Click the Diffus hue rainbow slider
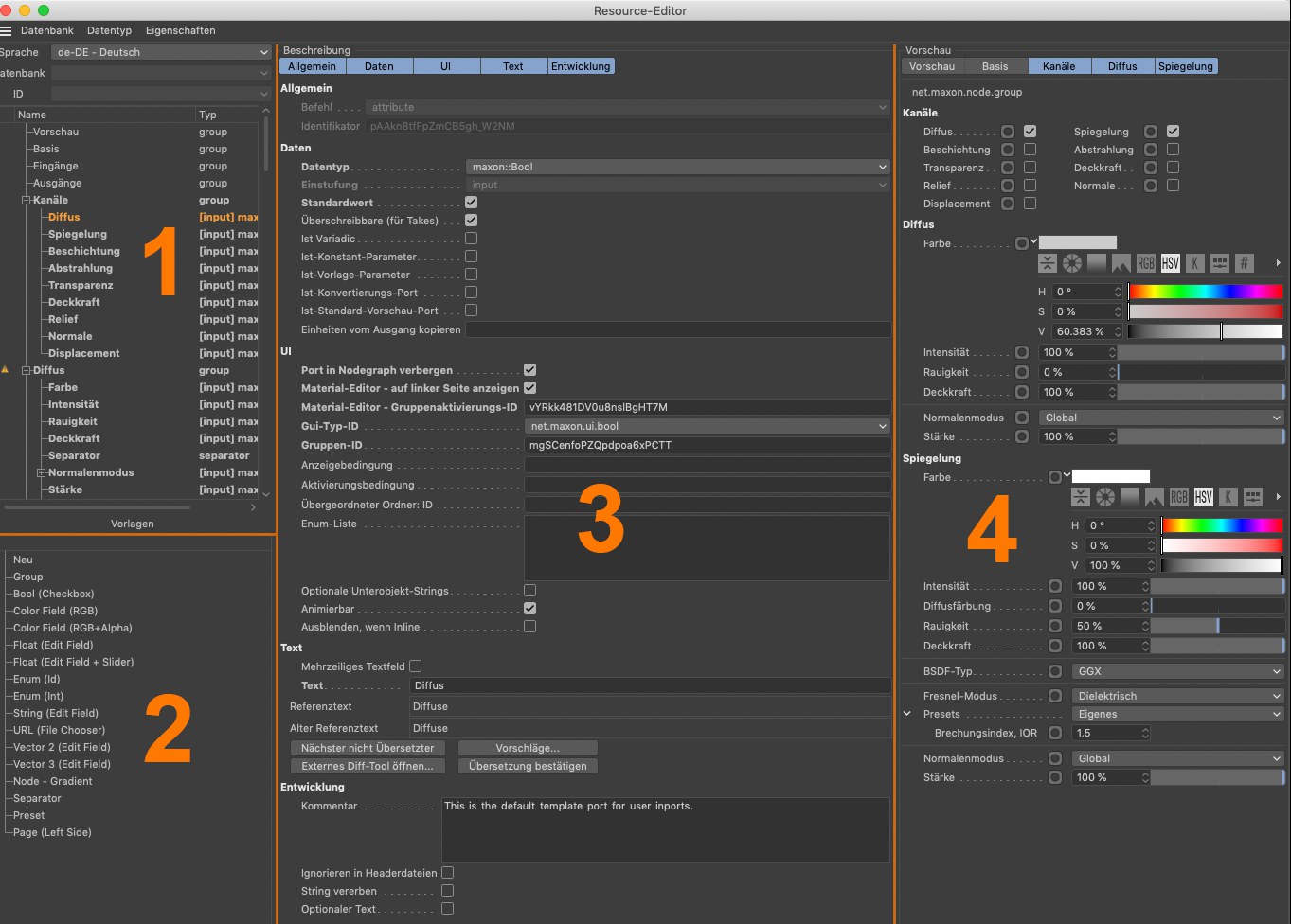1291x924 pixels. [x=1205, y=292]
